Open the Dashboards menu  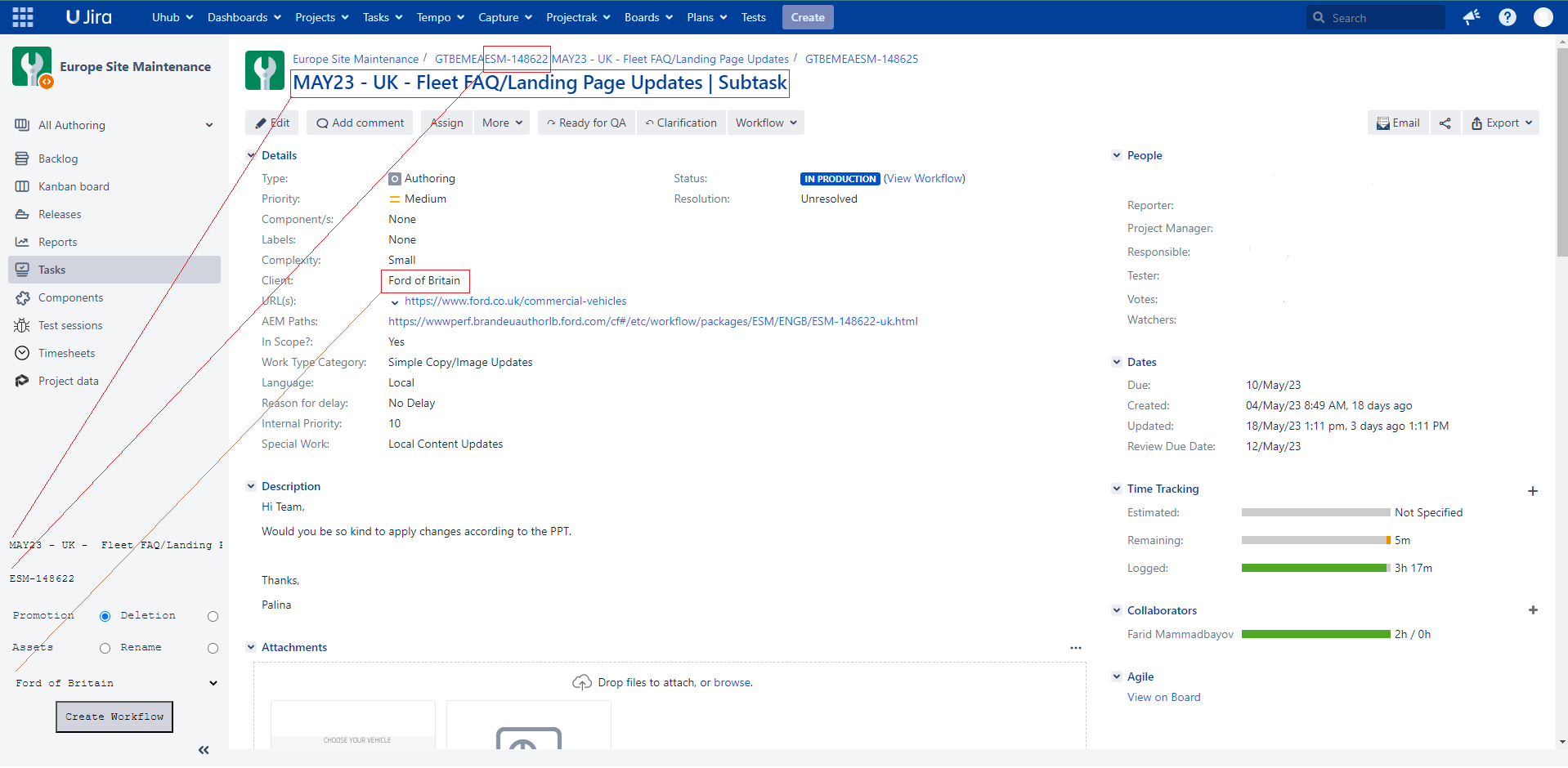pos(244,17)
